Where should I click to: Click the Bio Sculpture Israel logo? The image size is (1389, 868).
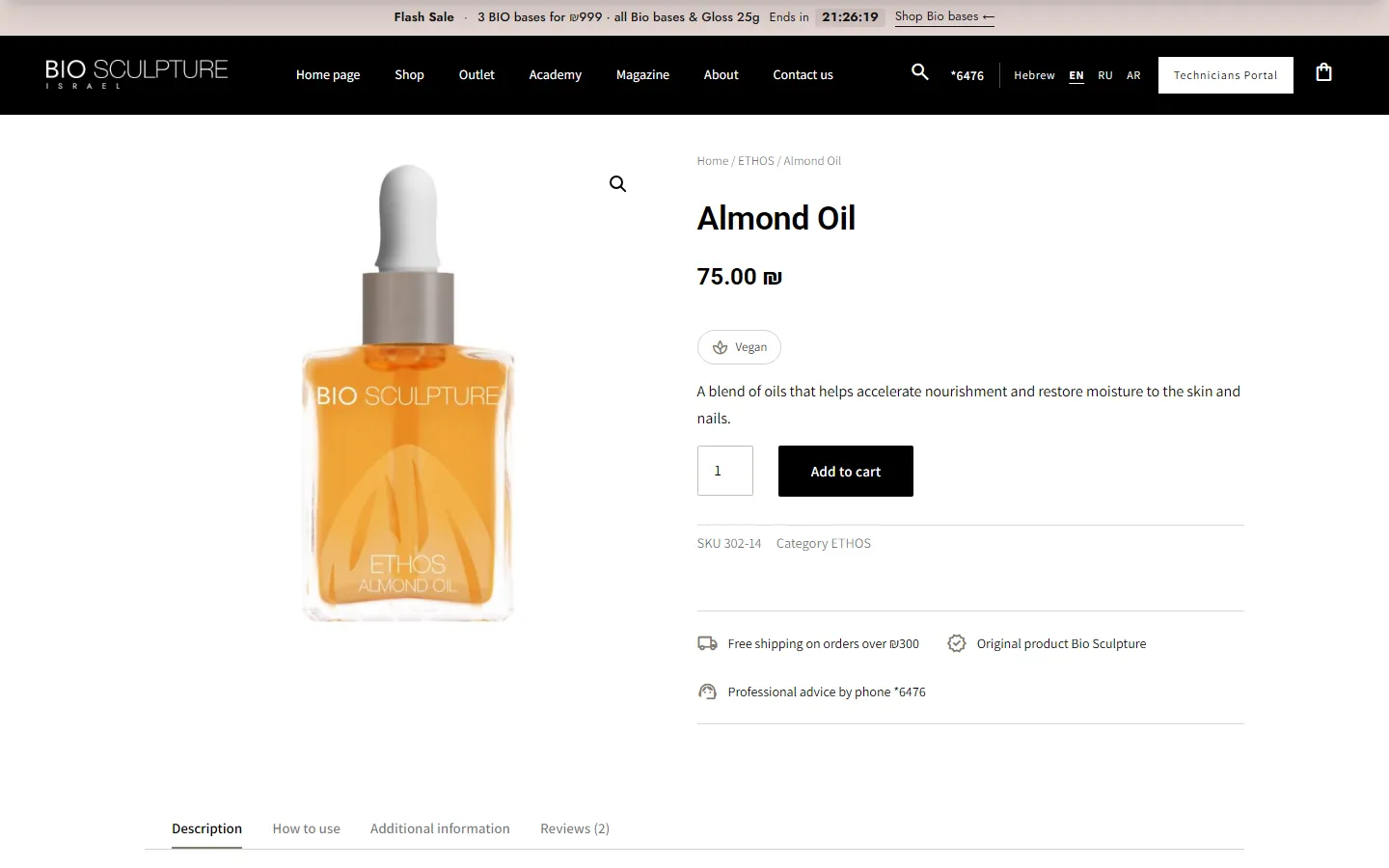tap(136, 74)
